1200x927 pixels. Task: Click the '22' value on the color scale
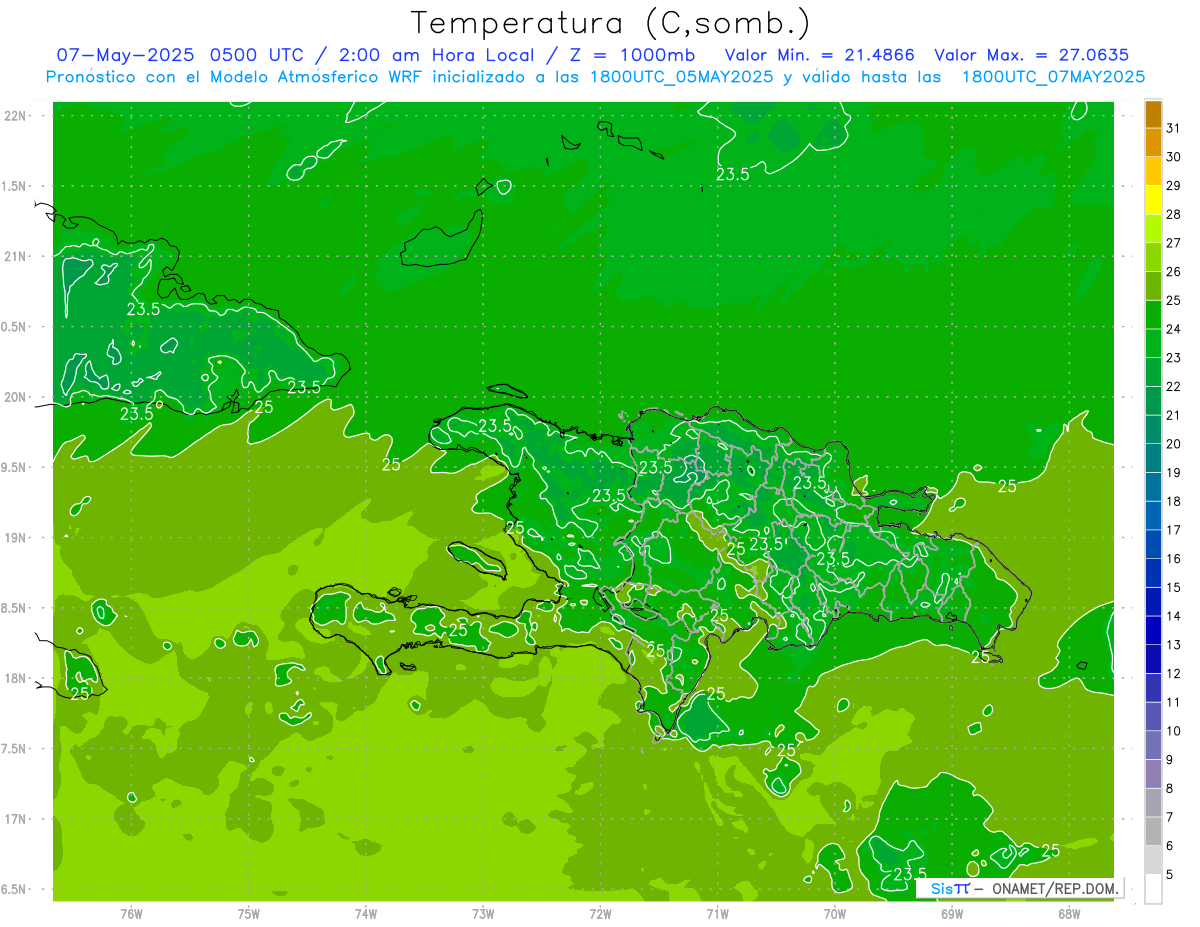pos(1173,387)
